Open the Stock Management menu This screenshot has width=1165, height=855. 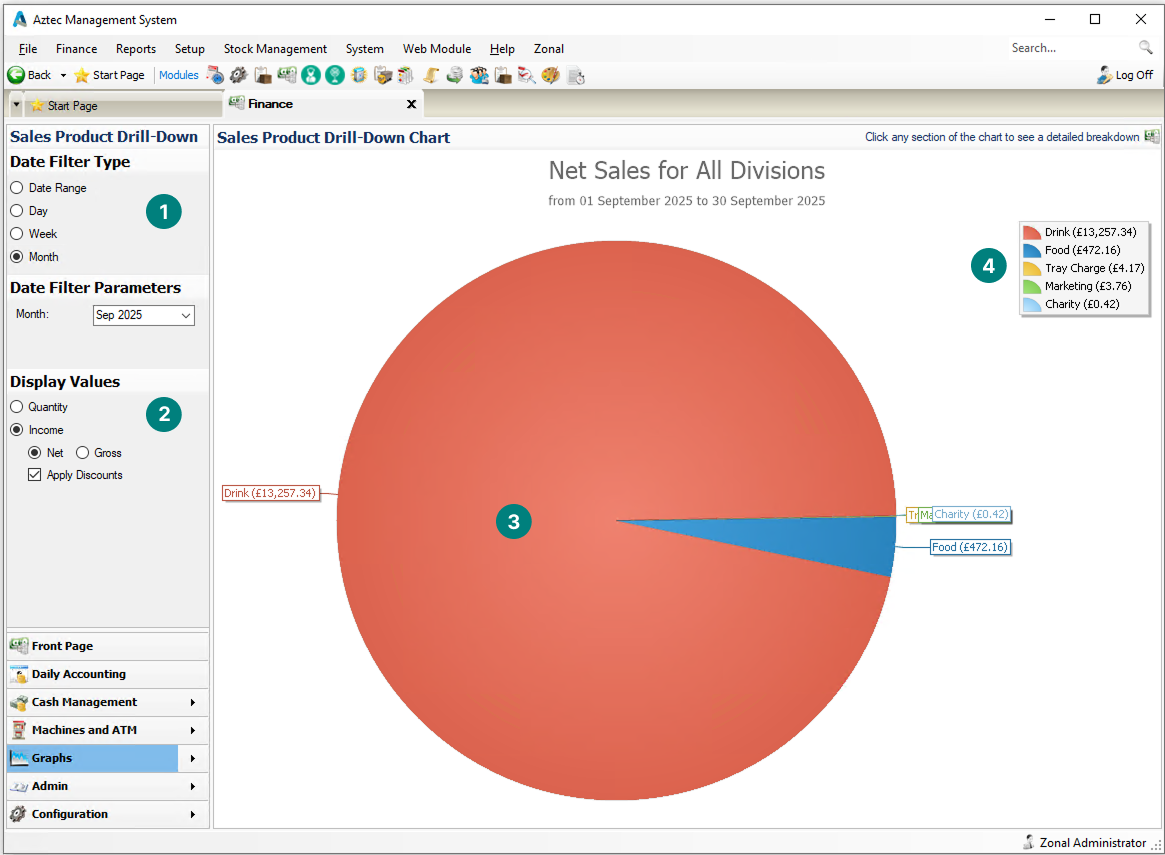coord(275,49)
